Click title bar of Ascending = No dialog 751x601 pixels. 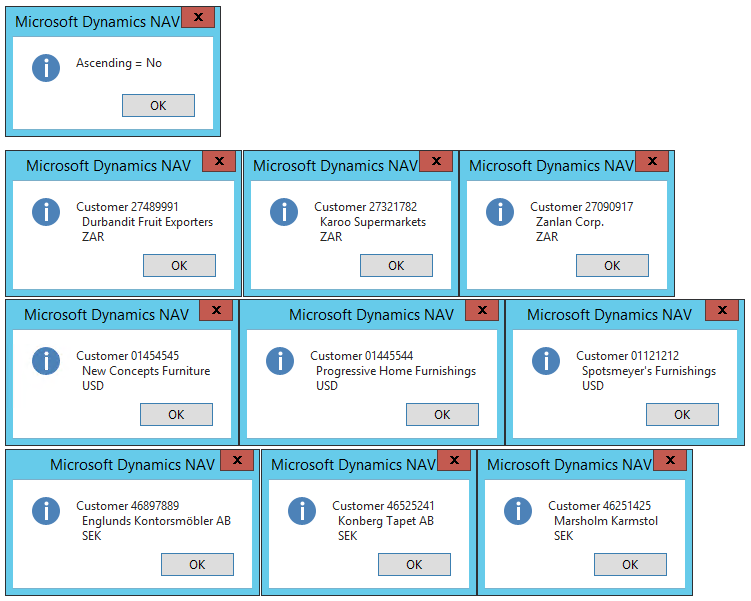[x=98, y=22]
